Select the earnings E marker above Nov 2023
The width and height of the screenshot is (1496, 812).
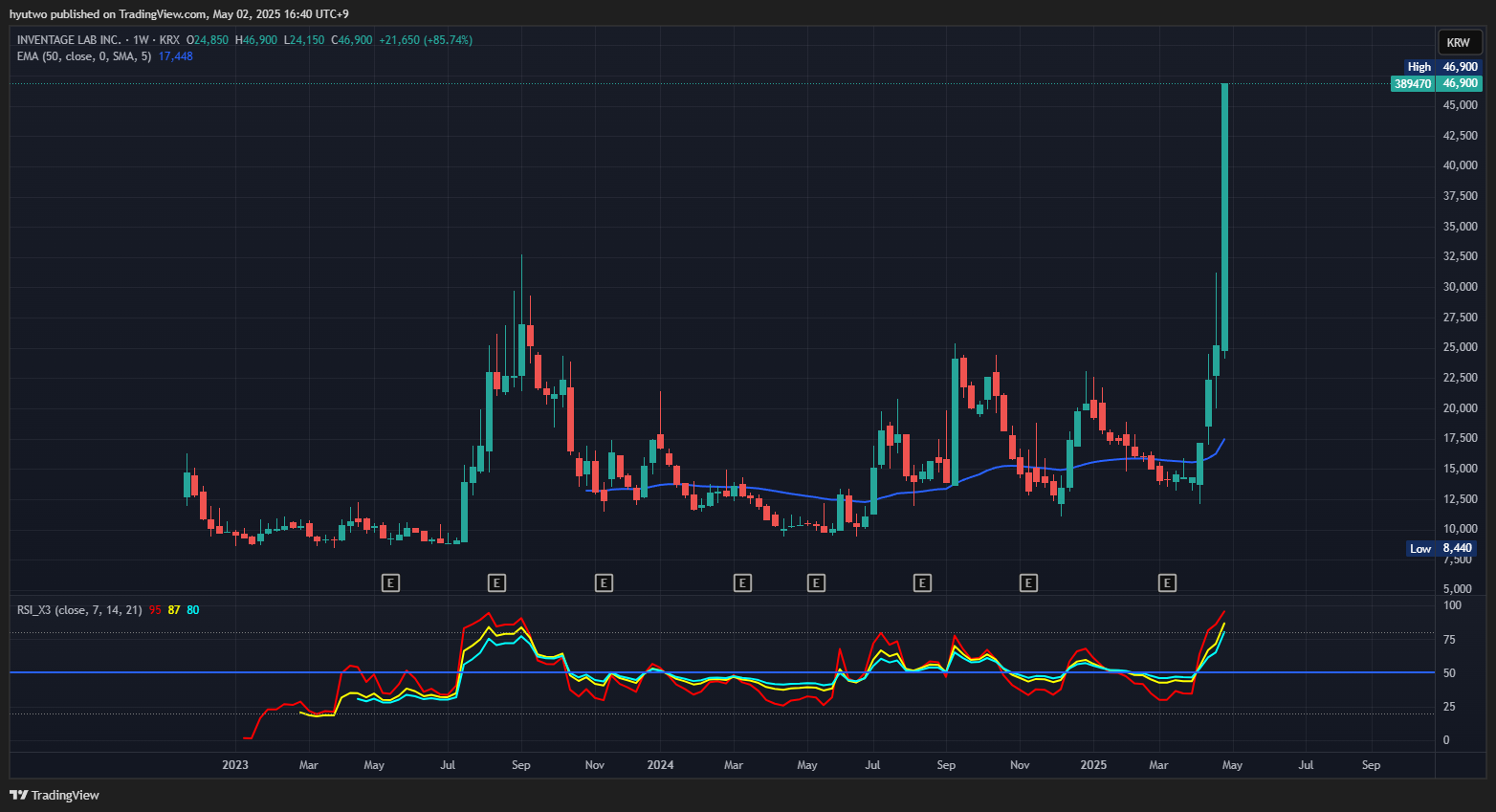pos(604,582)
